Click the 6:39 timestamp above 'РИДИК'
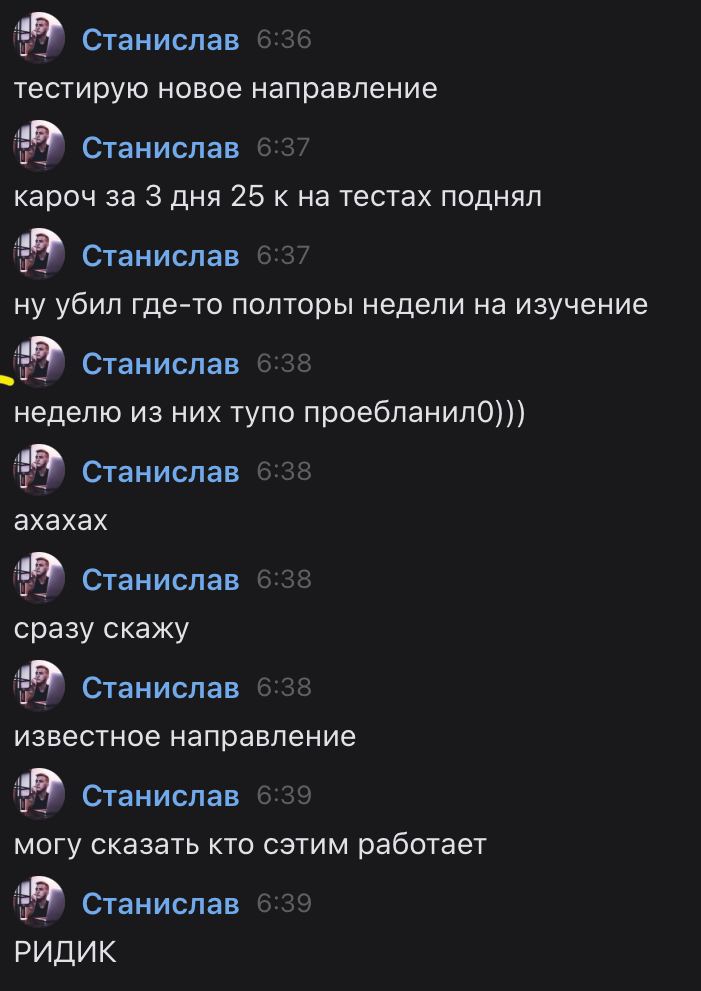Viewport: 701px width, 991px height. coord(284,904)
